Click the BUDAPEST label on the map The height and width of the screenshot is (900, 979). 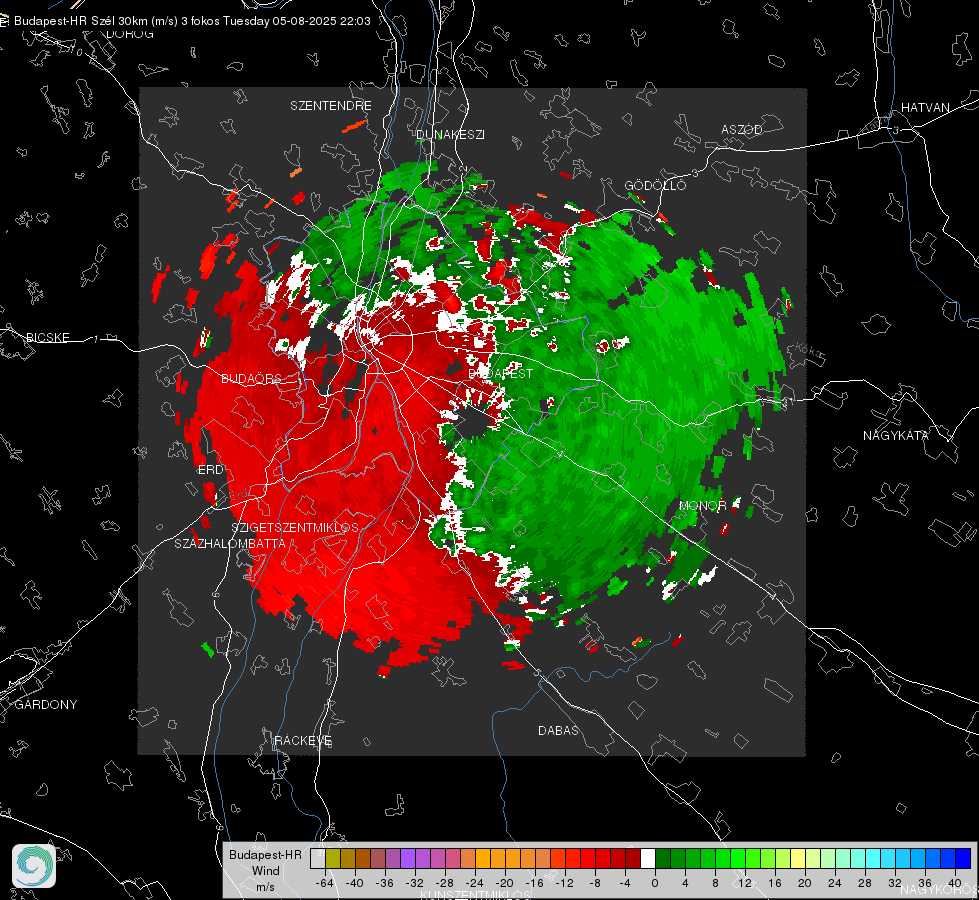point(501,373)
